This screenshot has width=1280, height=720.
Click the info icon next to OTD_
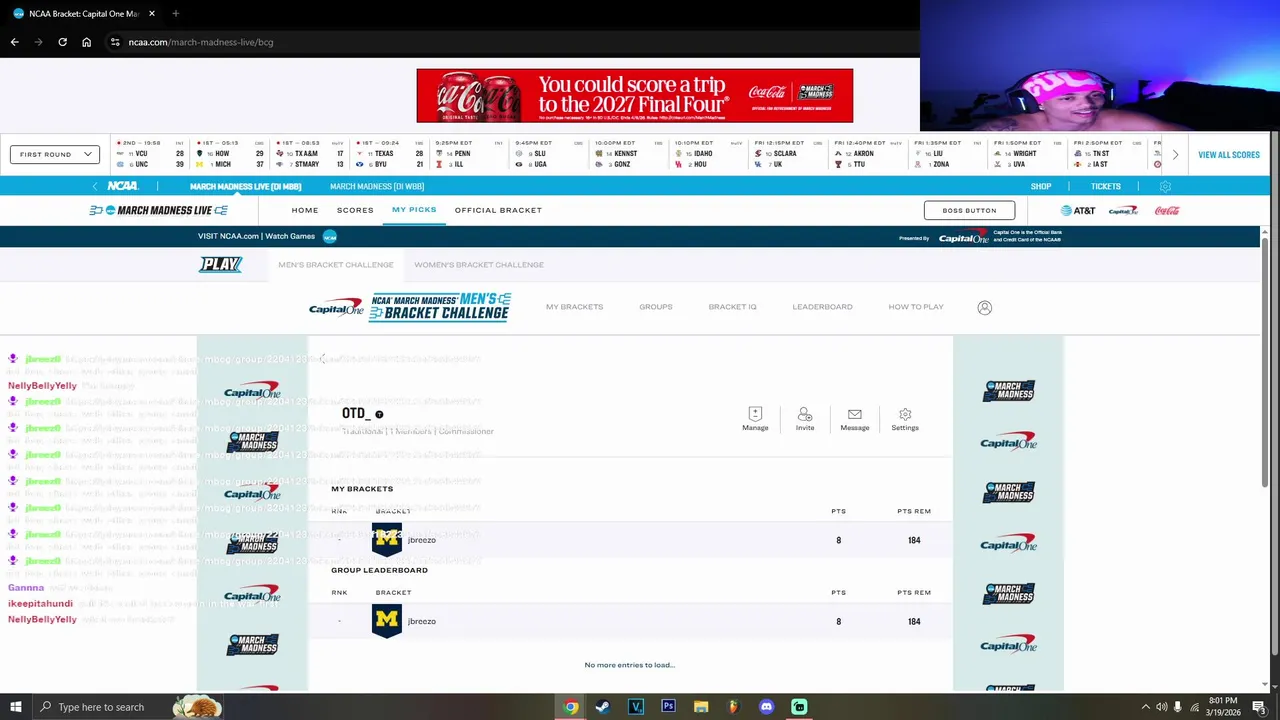click(x=379, y=414)
